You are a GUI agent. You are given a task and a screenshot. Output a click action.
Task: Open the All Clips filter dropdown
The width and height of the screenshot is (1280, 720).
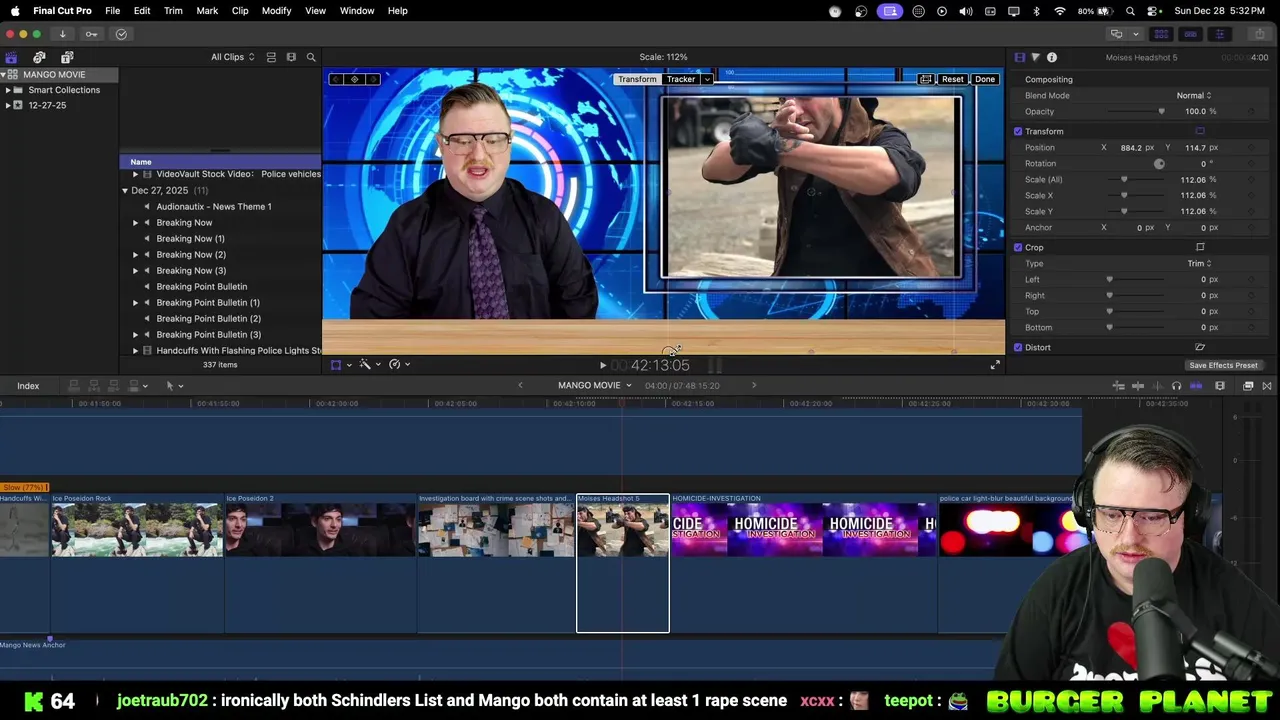coord(232,57)
